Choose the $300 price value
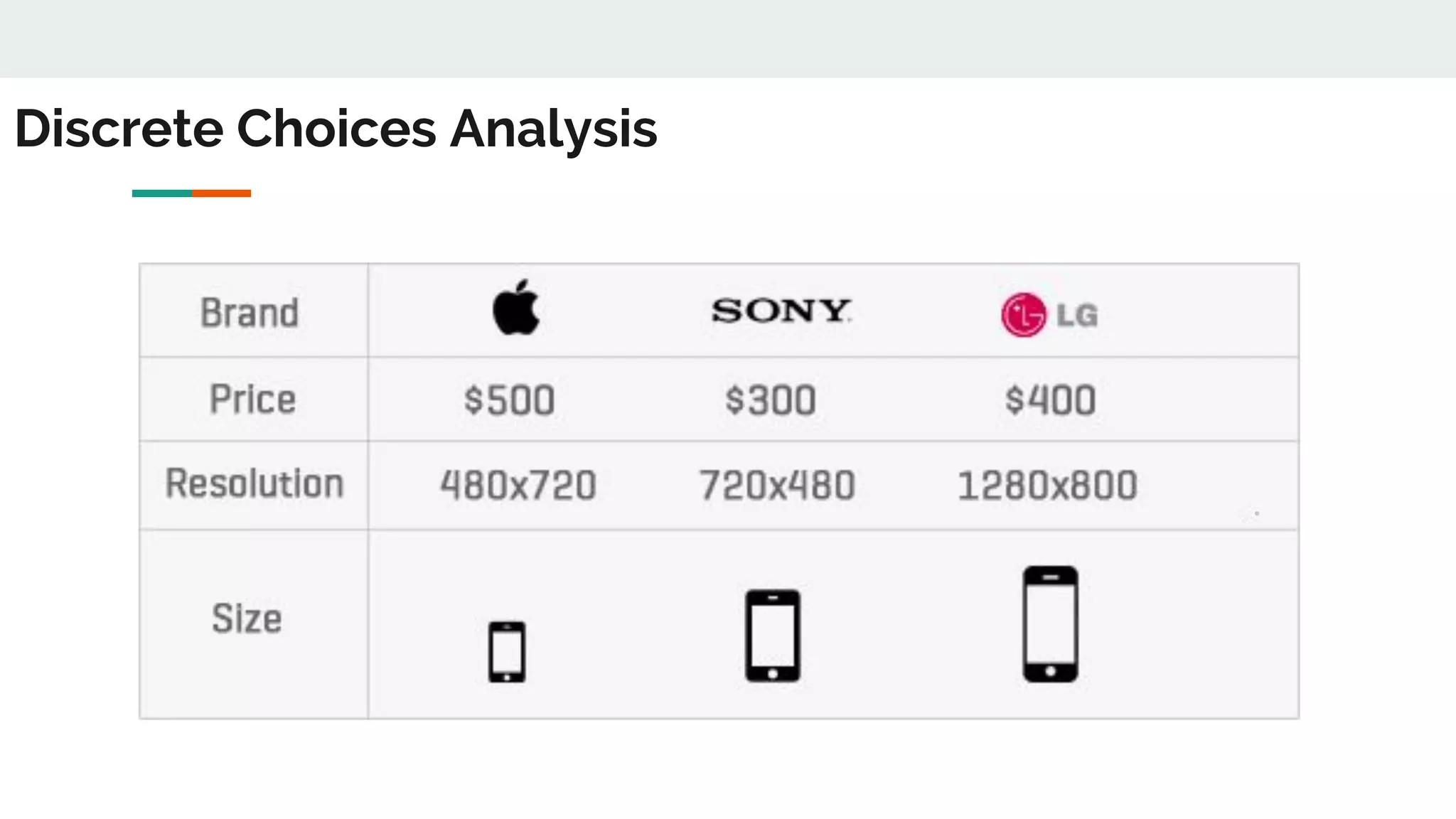 (771, 400)
